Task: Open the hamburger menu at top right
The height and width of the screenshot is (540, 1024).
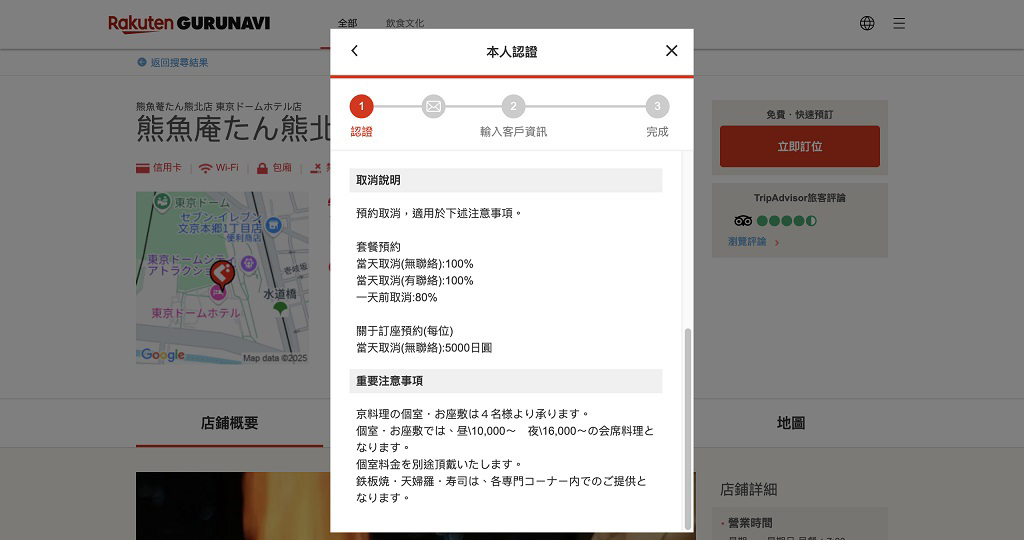Action: (899, 24)
